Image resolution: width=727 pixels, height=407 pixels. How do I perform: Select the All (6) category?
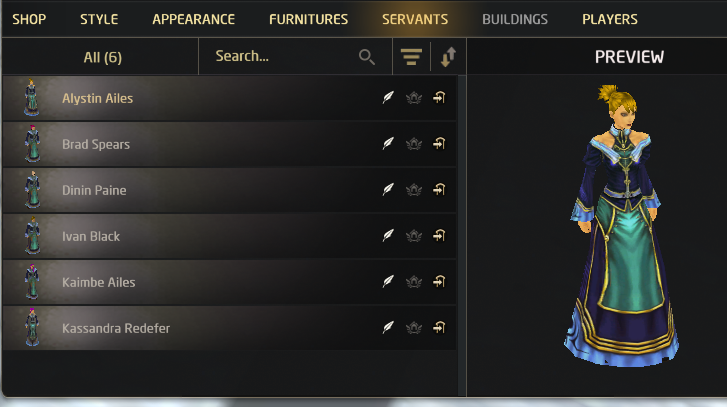(x=102, y=57)
